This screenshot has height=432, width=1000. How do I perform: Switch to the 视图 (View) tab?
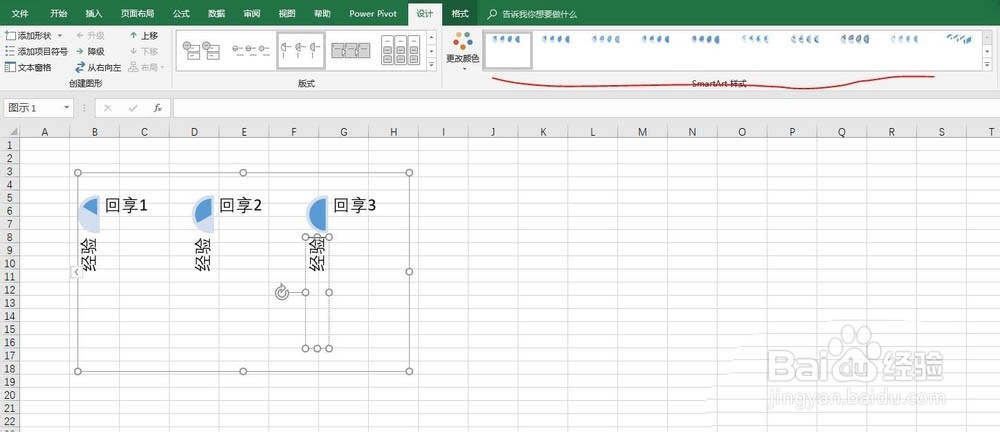click(287, 13)
